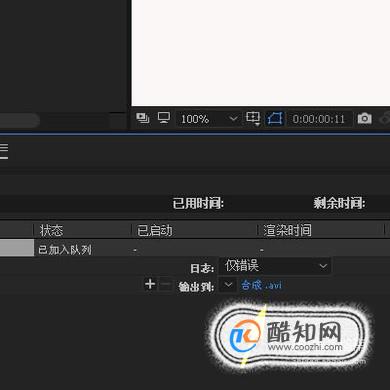Click the partially visible Show Snapshot icon
This screenshot has width=390, height=390.
tap(385, 119)
